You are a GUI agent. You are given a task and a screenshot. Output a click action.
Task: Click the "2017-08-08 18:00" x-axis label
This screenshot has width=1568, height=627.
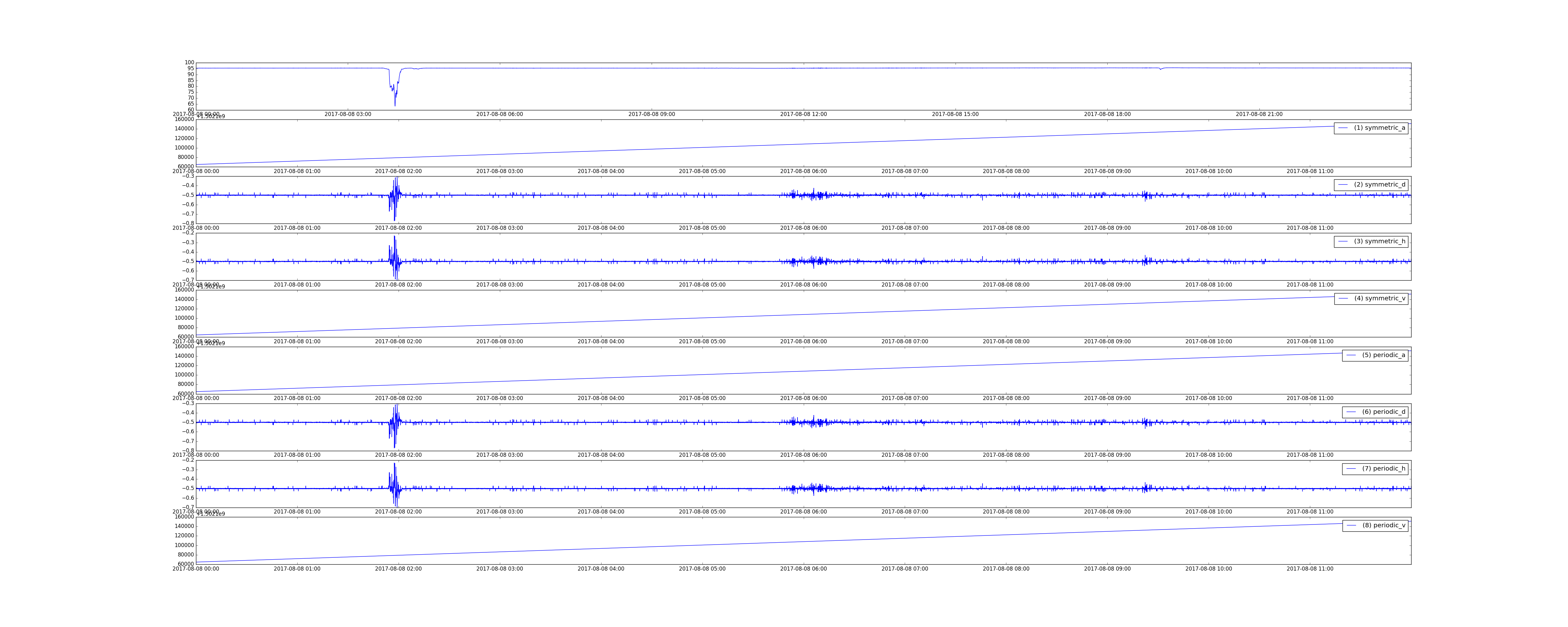[x=1107, y=114]
